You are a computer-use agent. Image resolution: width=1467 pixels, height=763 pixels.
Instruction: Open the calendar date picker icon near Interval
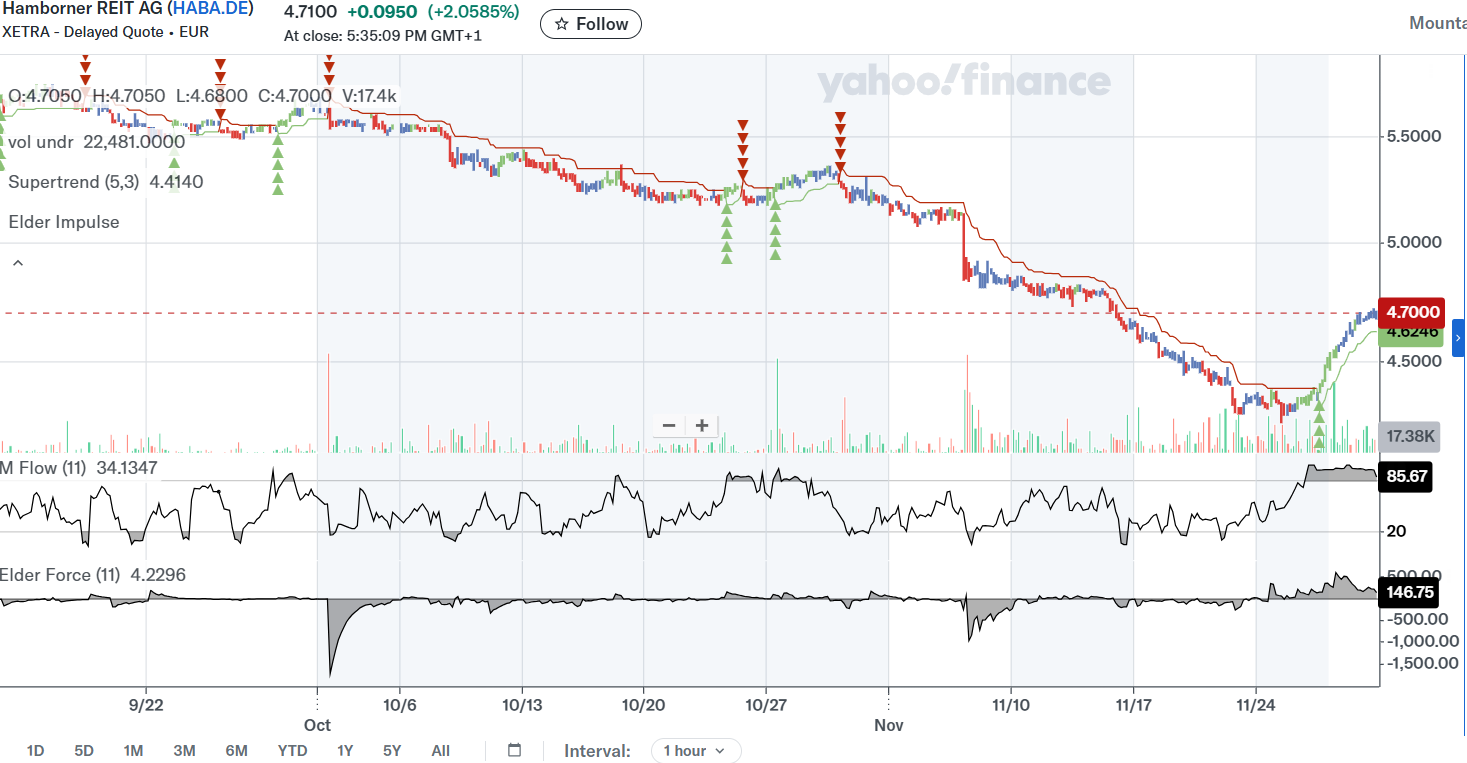pyautogui.click(x=513, y=750)
